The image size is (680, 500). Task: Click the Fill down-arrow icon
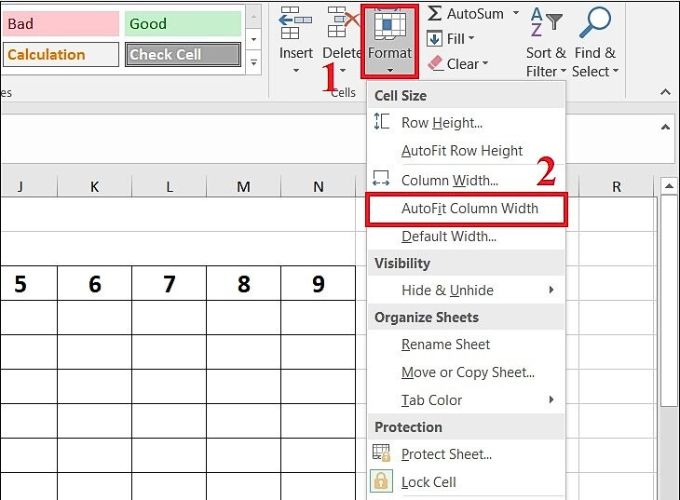tap(435, 39)
